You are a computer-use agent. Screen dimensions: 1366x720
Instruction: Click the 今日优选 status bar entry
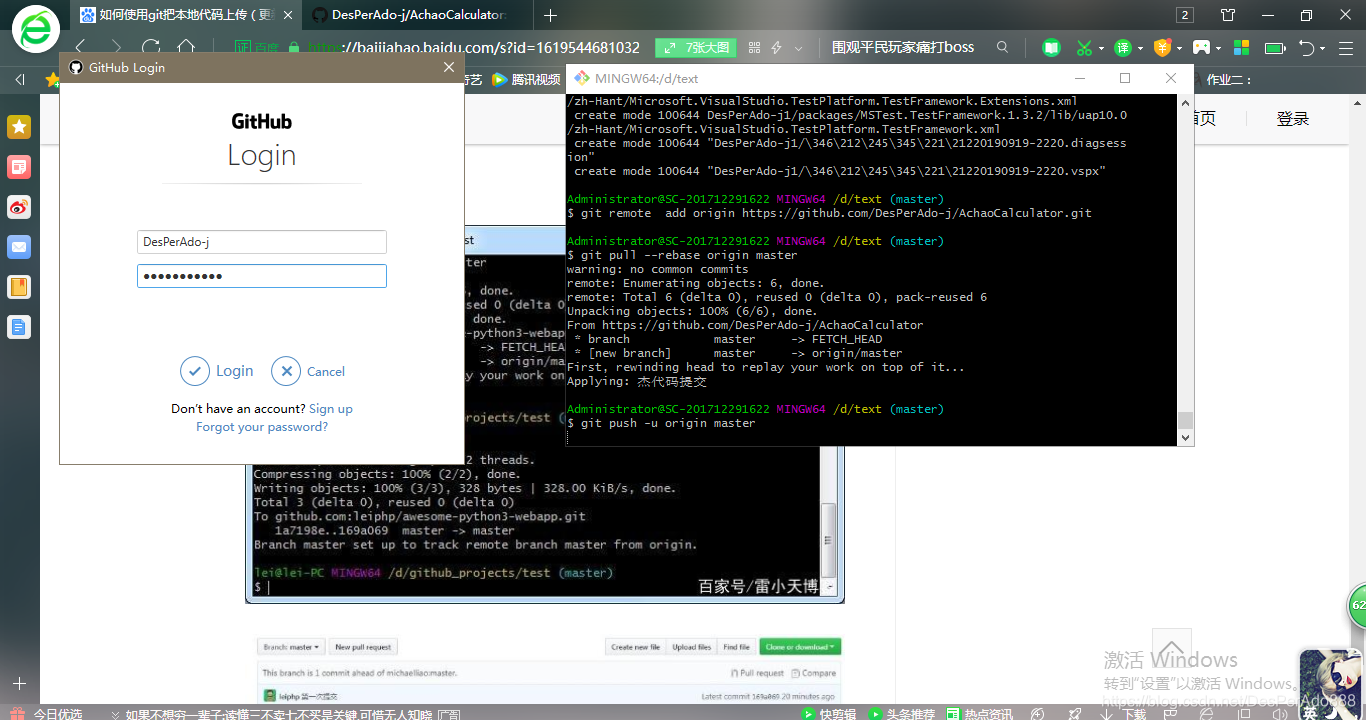point(48,714)
